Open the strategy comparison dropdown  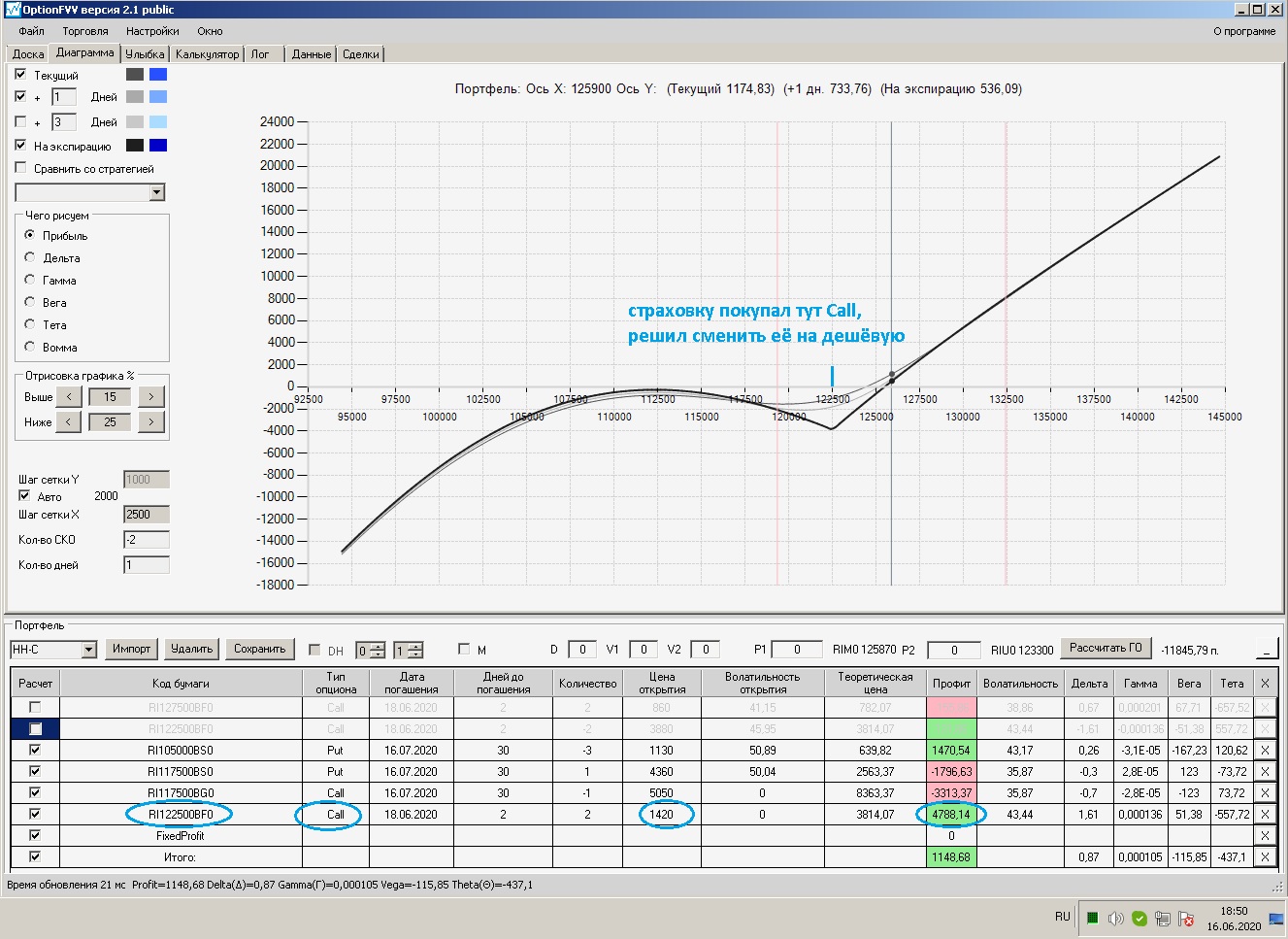click(157, 192)
